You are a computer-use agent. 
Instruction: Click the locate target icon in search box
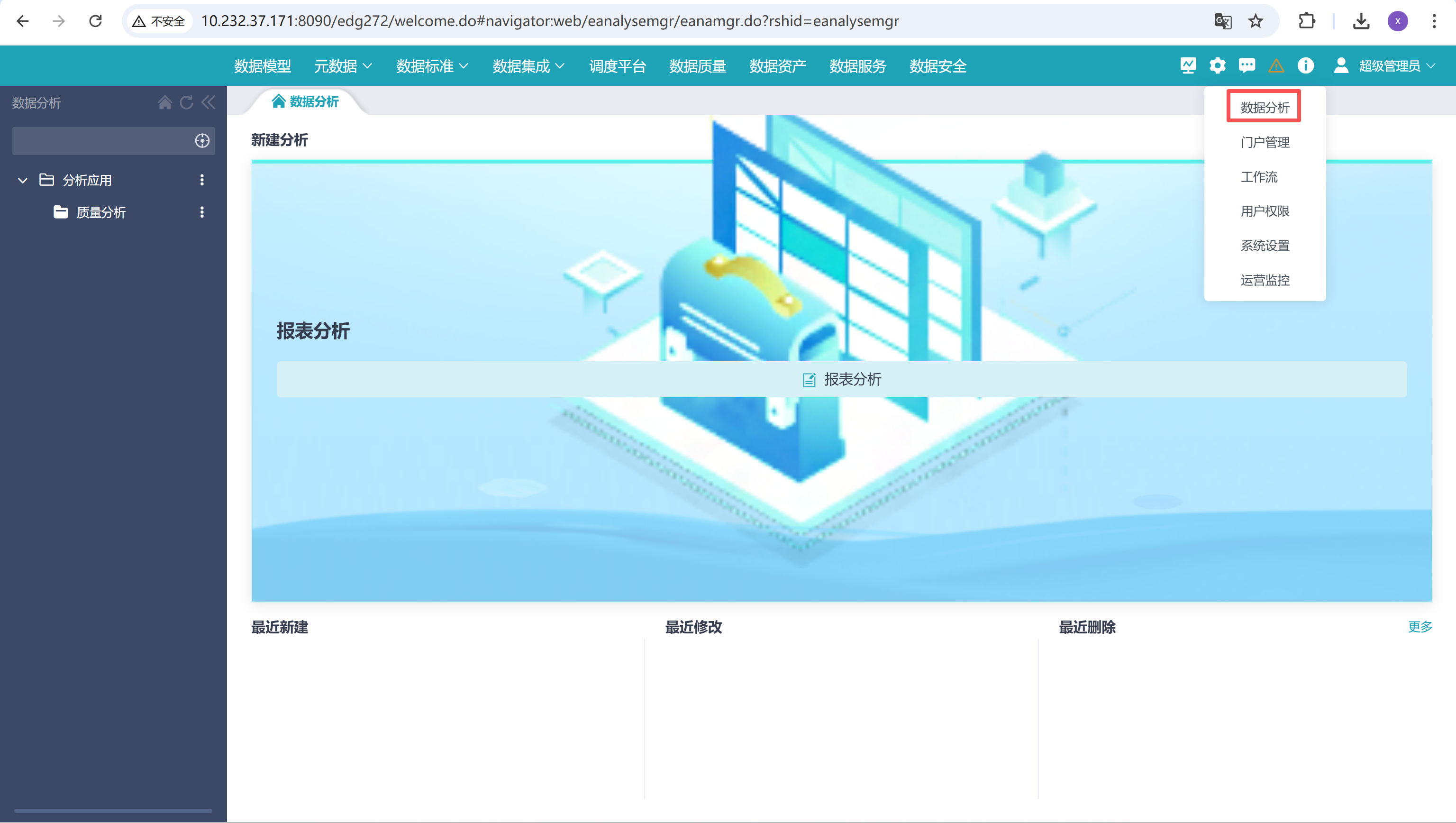[x=202, y=141]
